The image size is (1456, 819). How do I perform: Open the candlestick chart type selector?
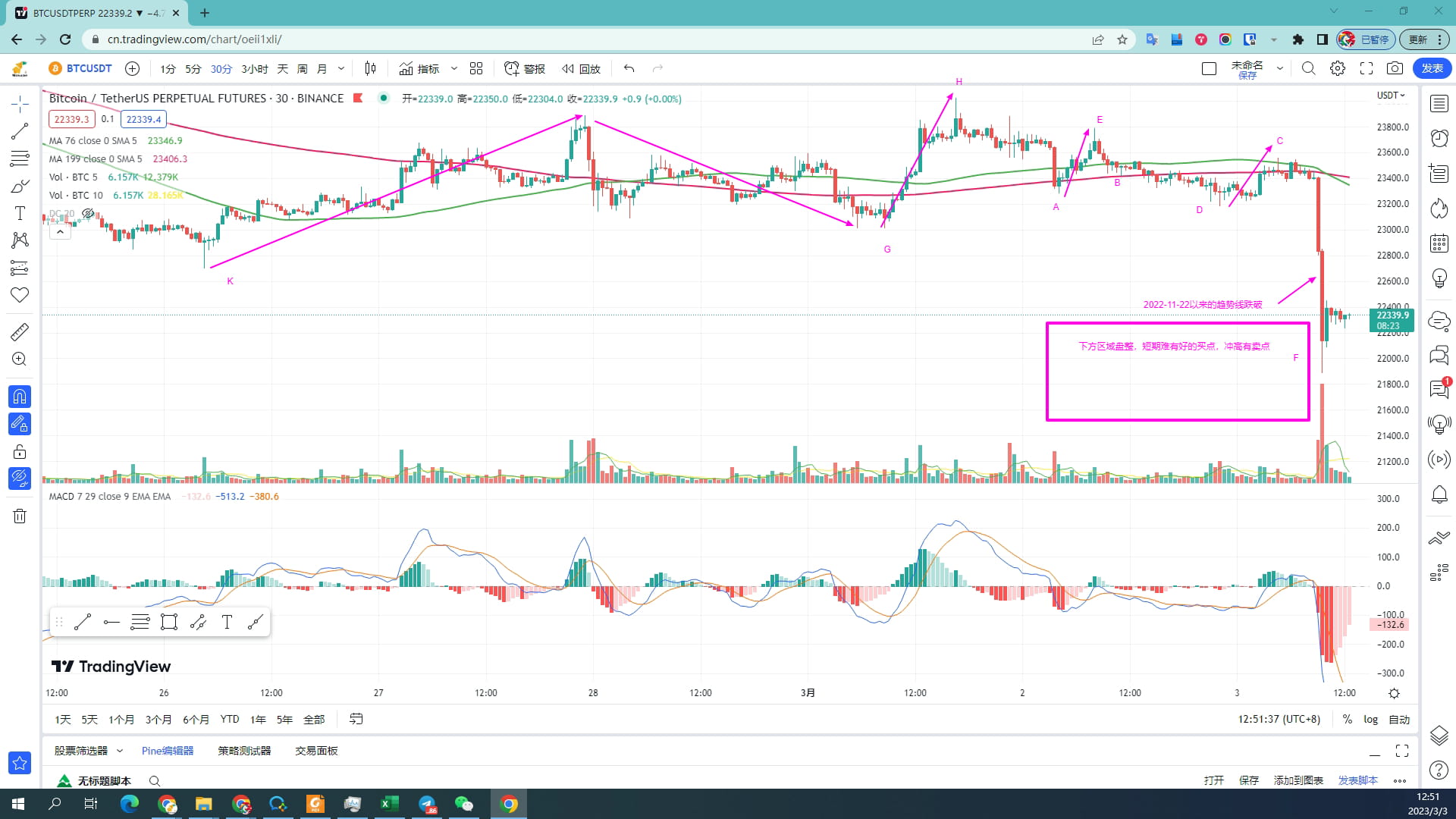click(370, 68)
